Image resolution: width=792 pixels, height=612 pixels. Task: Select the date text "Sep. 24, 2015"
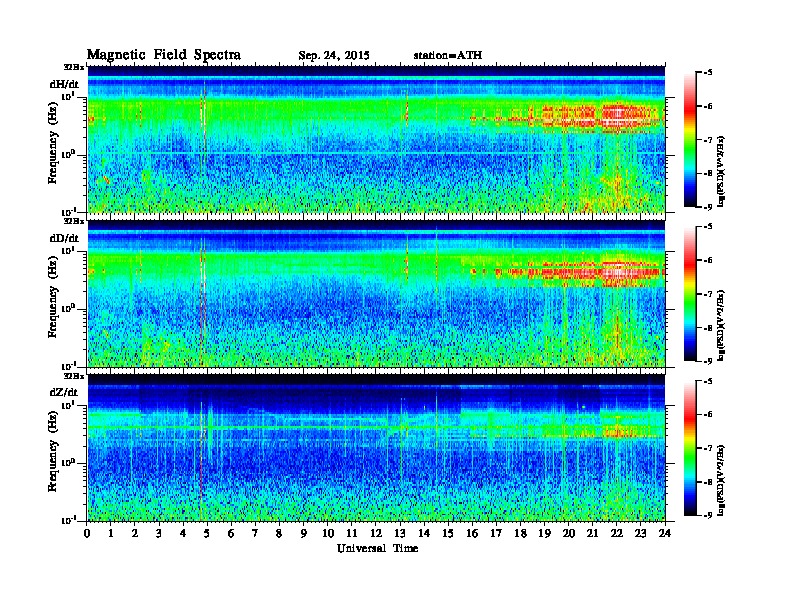click(x=334, y=56)
